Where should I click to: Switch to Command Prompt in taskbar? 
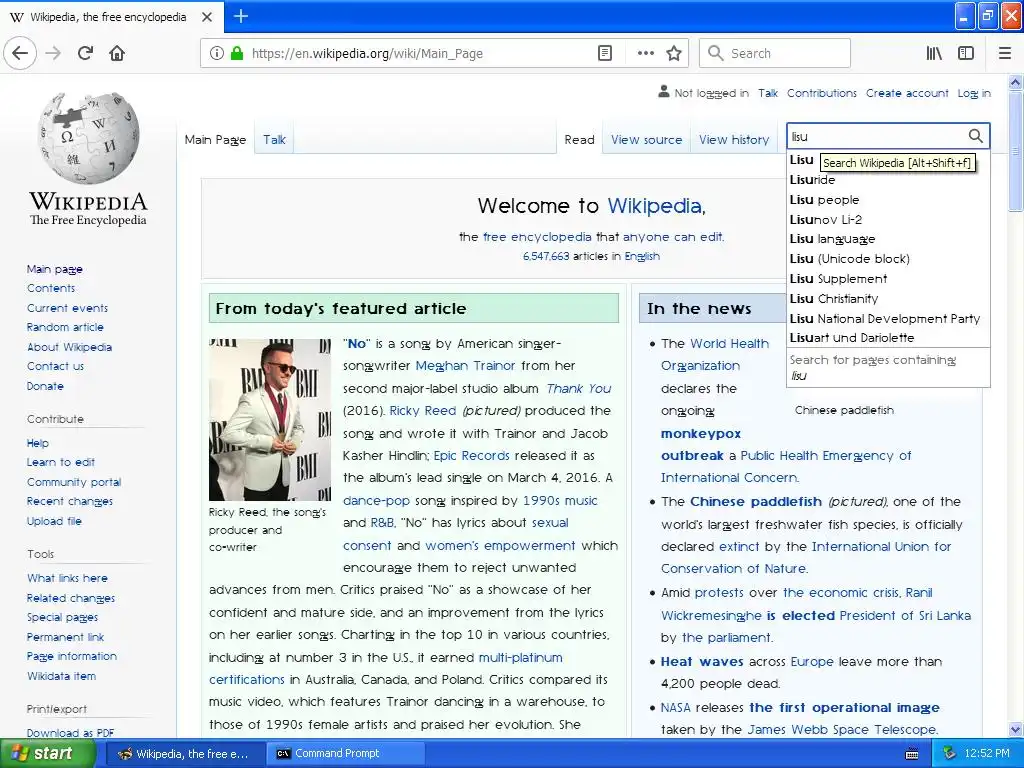point(345,754)
